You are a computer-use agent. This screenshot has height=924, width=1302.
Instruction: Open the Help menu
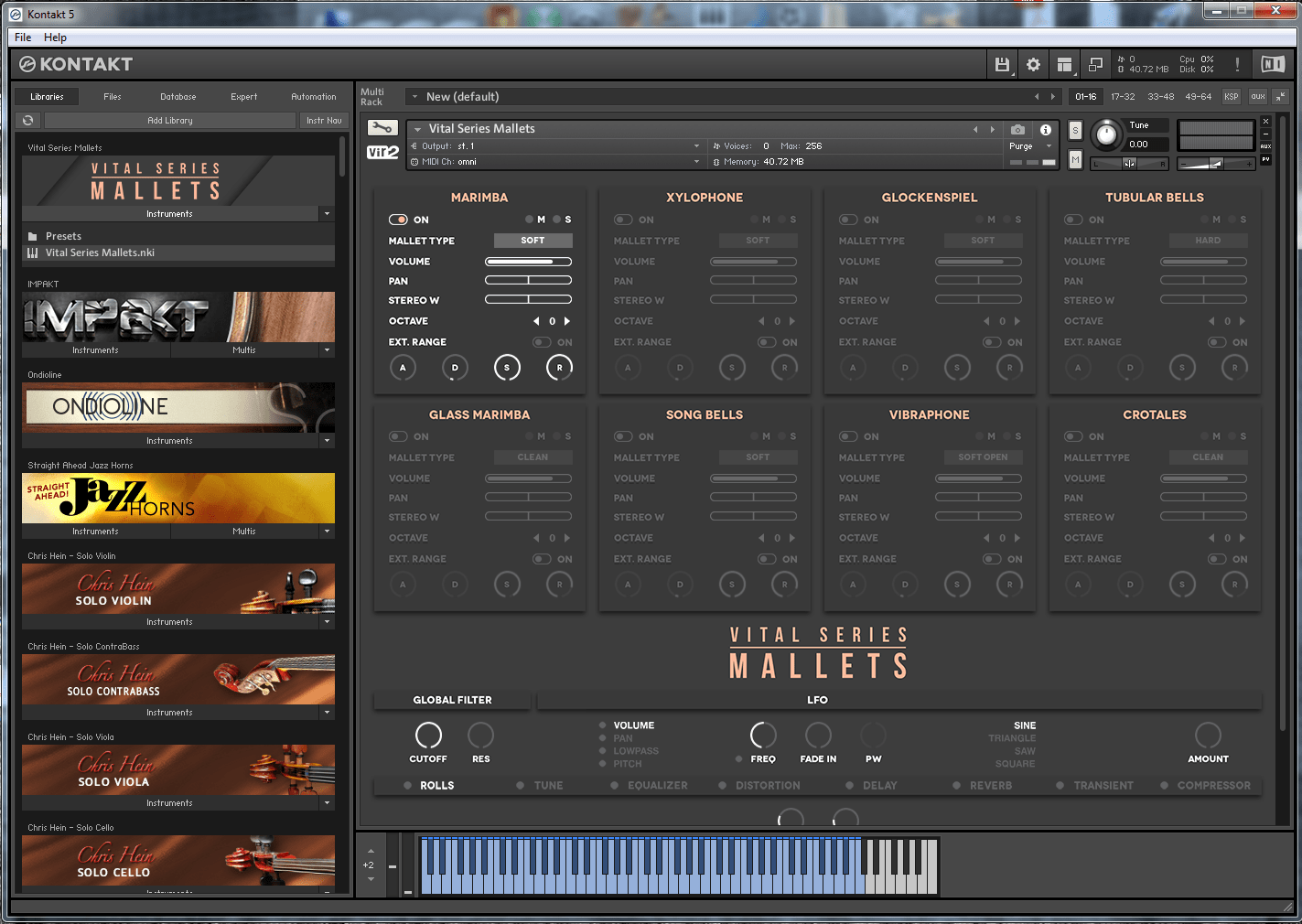pyautogui.click(x=55, y=38)
